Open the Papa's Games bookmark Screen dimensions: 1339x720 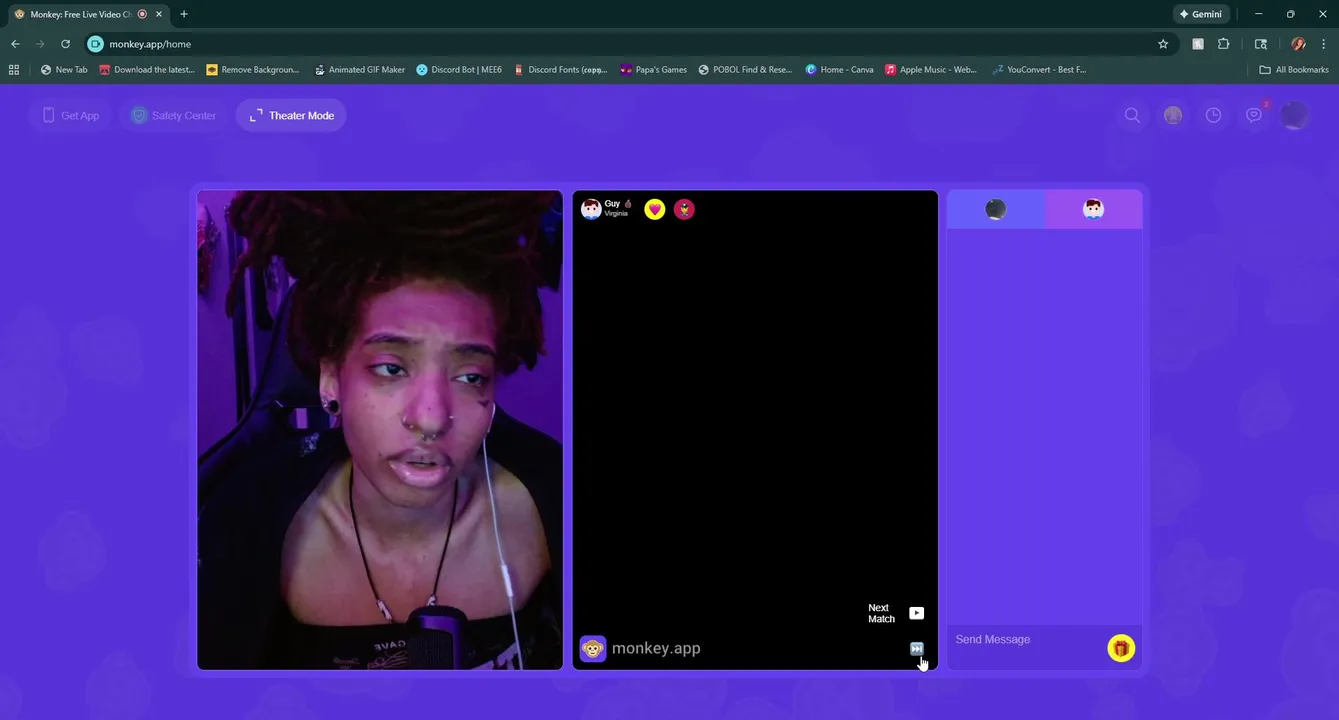[x=653, y=70]
